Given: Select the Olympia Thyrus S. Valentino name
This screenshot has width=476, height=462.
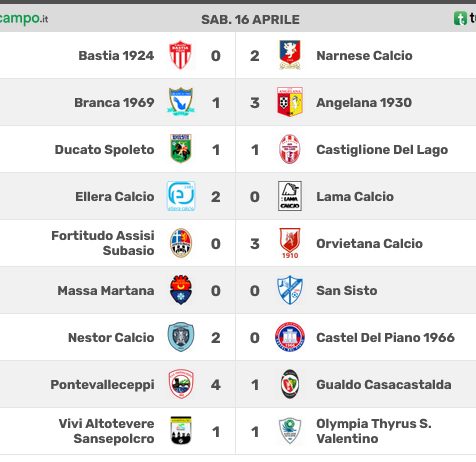Looking at the screenshot, I should point(374,431).
